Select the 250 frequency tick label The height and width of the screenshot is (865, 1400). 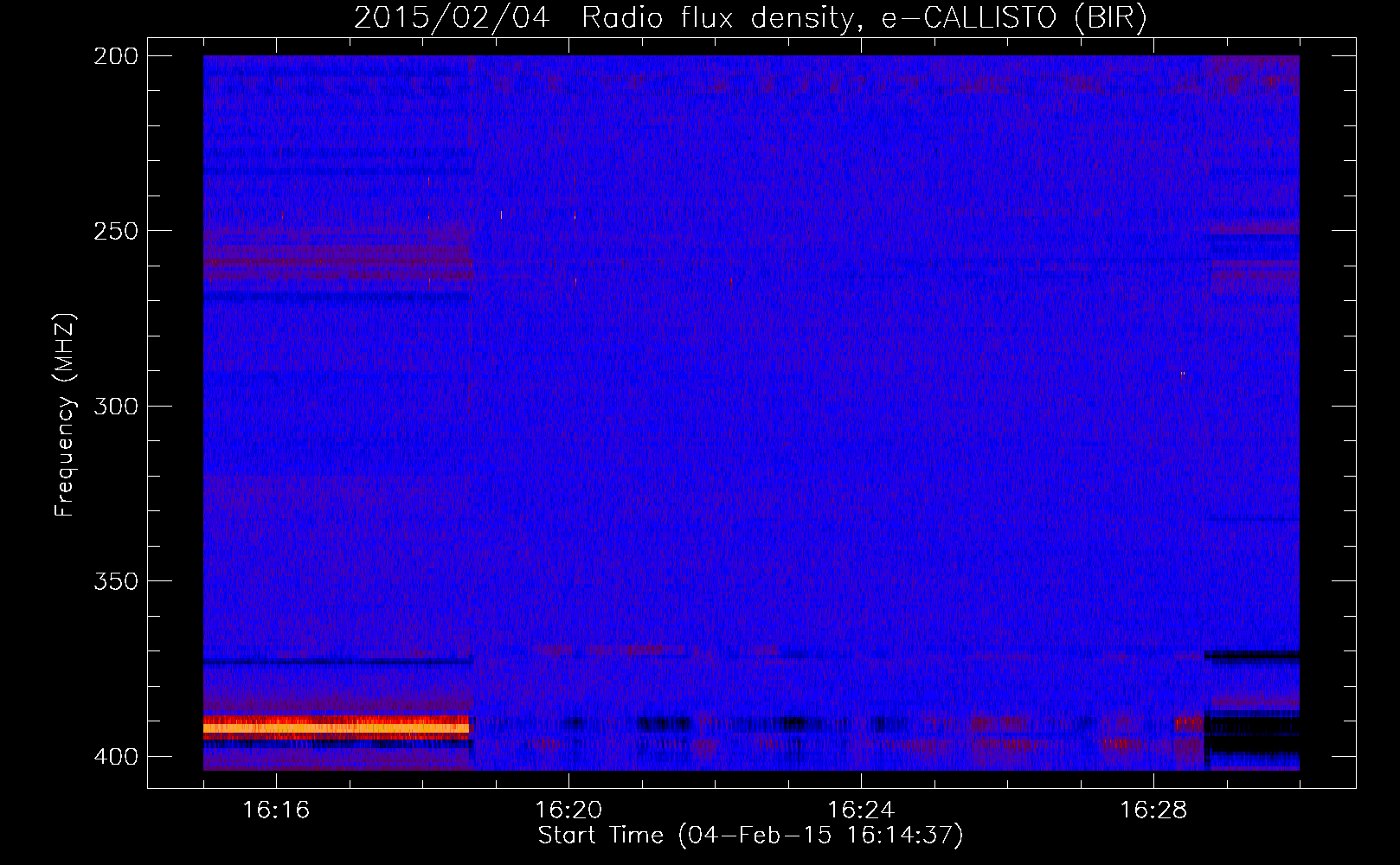(116, 231)
